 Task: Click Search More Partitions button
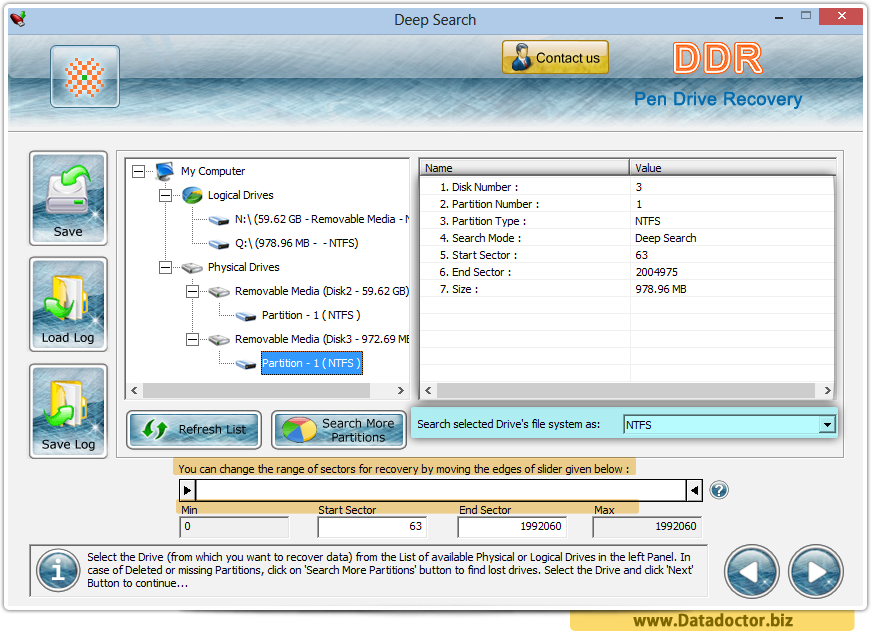[339, 429]
